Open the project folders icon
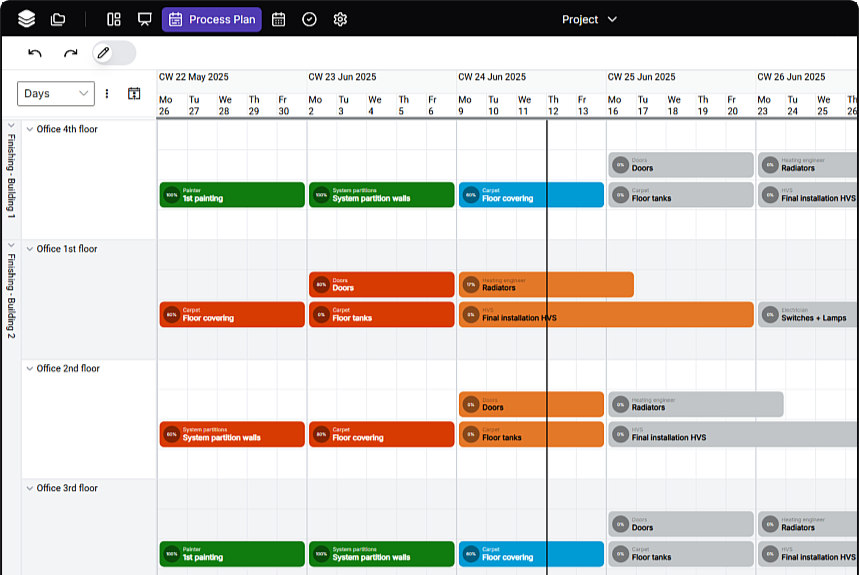Image resolution: width=859 pixels, height=575 pixels. [x=58, y=19]
